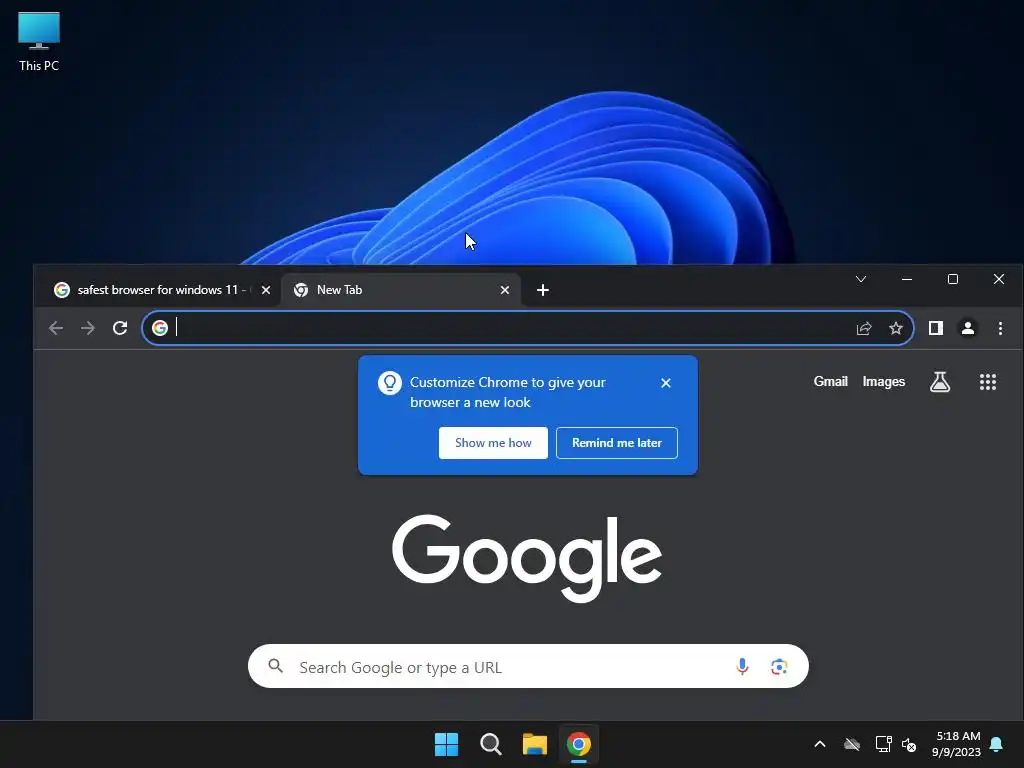Switch to 'safest browser for windows 11' tab
This screenshot has width=1024, height=768.
pyautogui.click(x=157, y=290)
